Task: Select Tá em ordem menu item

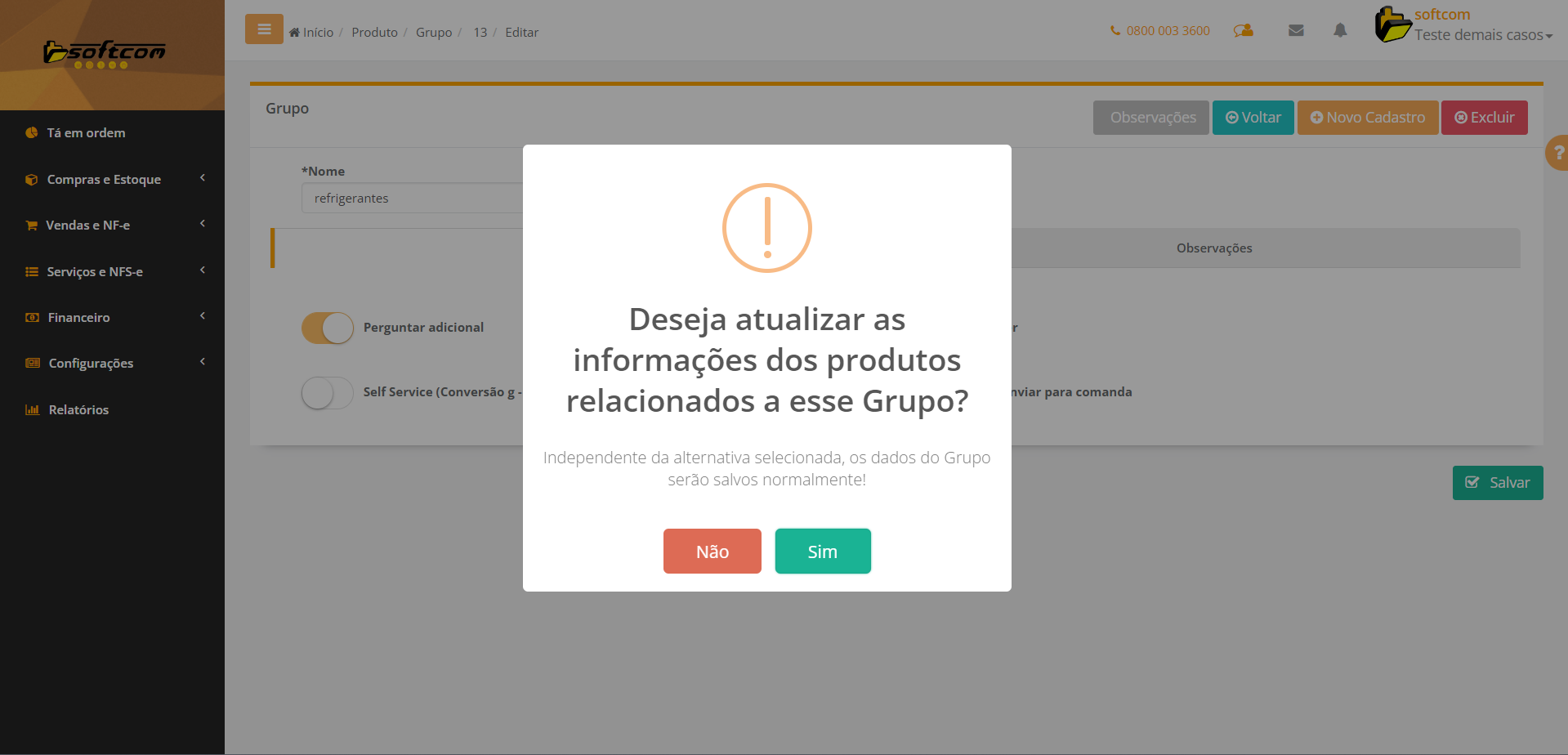Action: click(86, 133)
